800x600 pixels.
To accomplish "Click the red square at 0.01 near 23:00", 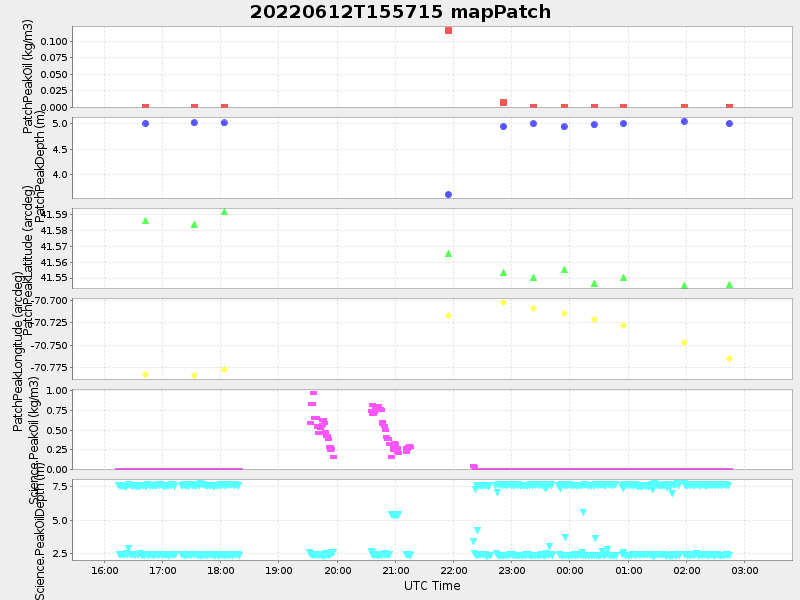I will (504, 103).
